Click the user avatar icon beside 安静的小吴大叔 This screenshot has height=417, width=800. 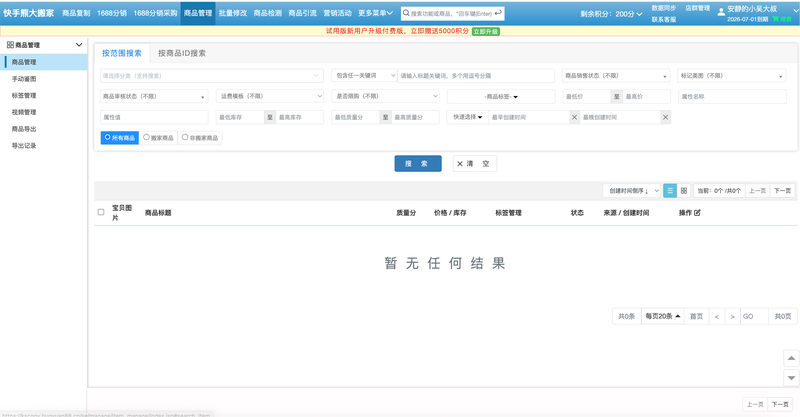coord(721,12)
